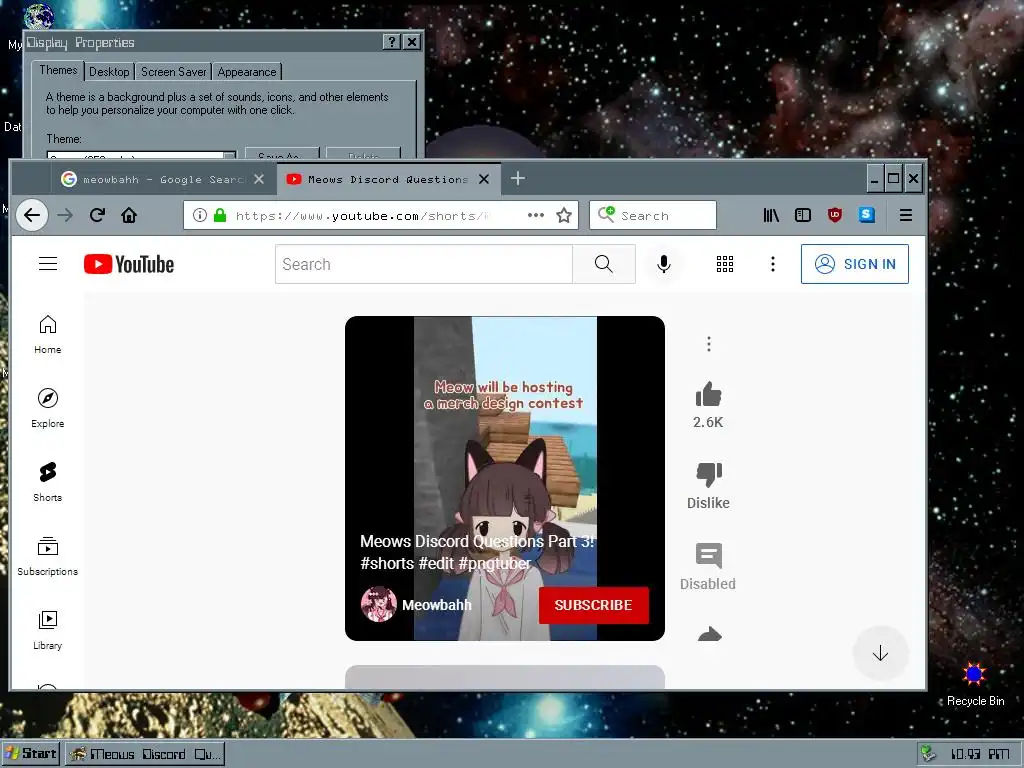
Task: Open the Firefox library icon
Action: click(771, 215)
